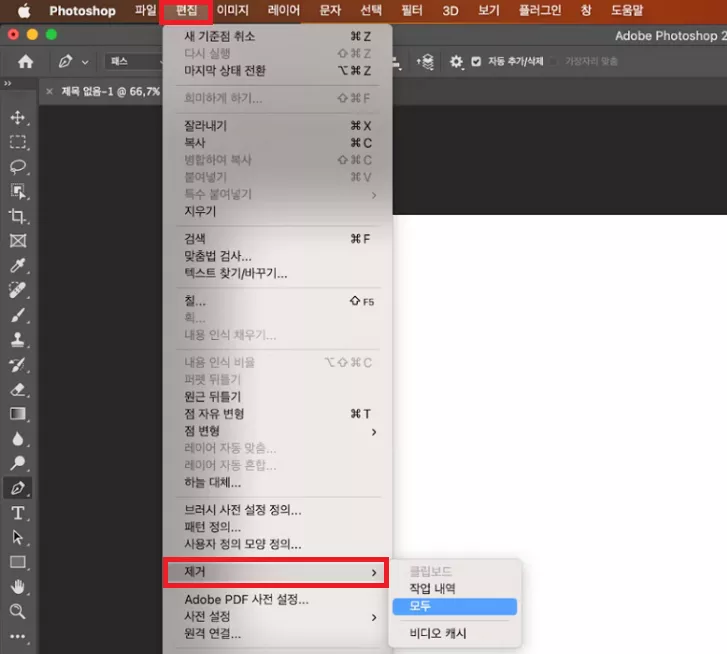727x654 pixels.
Task: Open the 칠... fill item
Action: pos(278,301)
